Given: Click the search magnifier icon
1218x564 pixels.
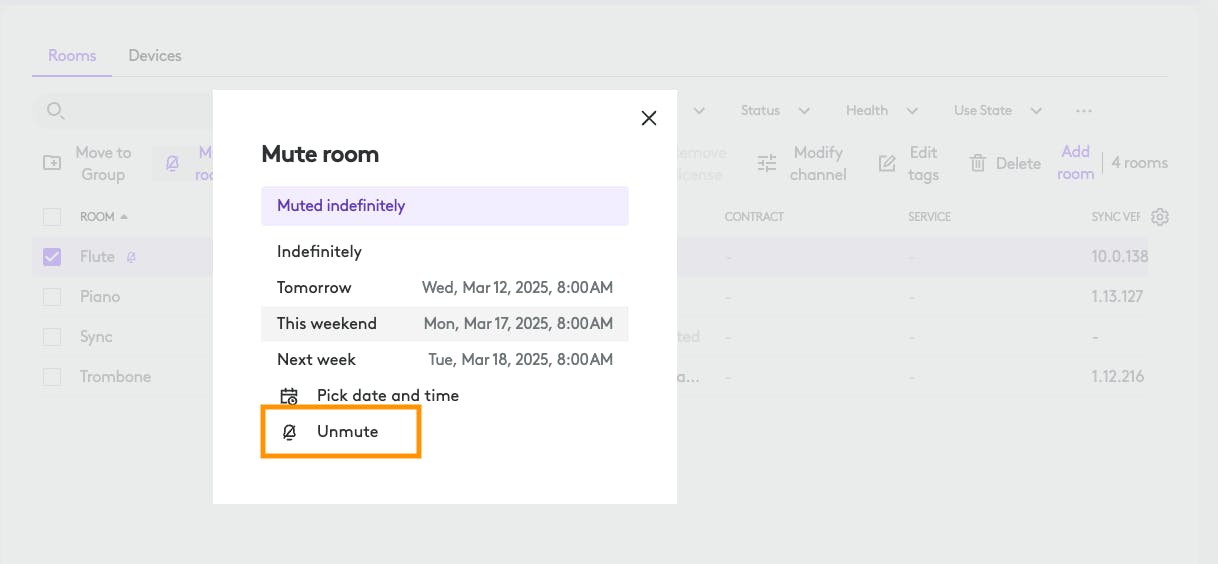Looking at the screenshot, I should coord(56,111).
